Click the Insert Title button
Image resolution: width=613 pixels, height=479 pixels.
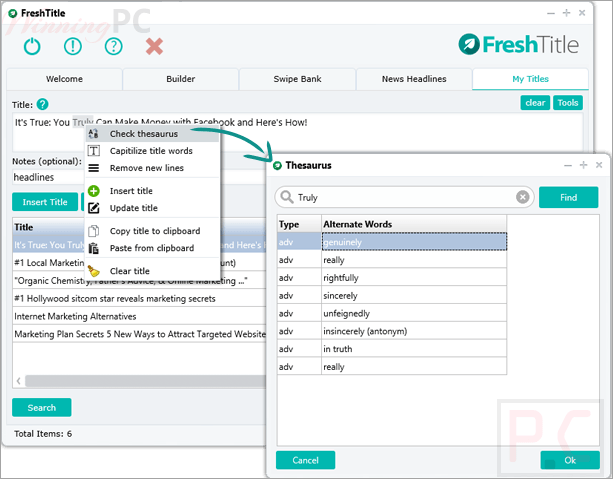45,202
